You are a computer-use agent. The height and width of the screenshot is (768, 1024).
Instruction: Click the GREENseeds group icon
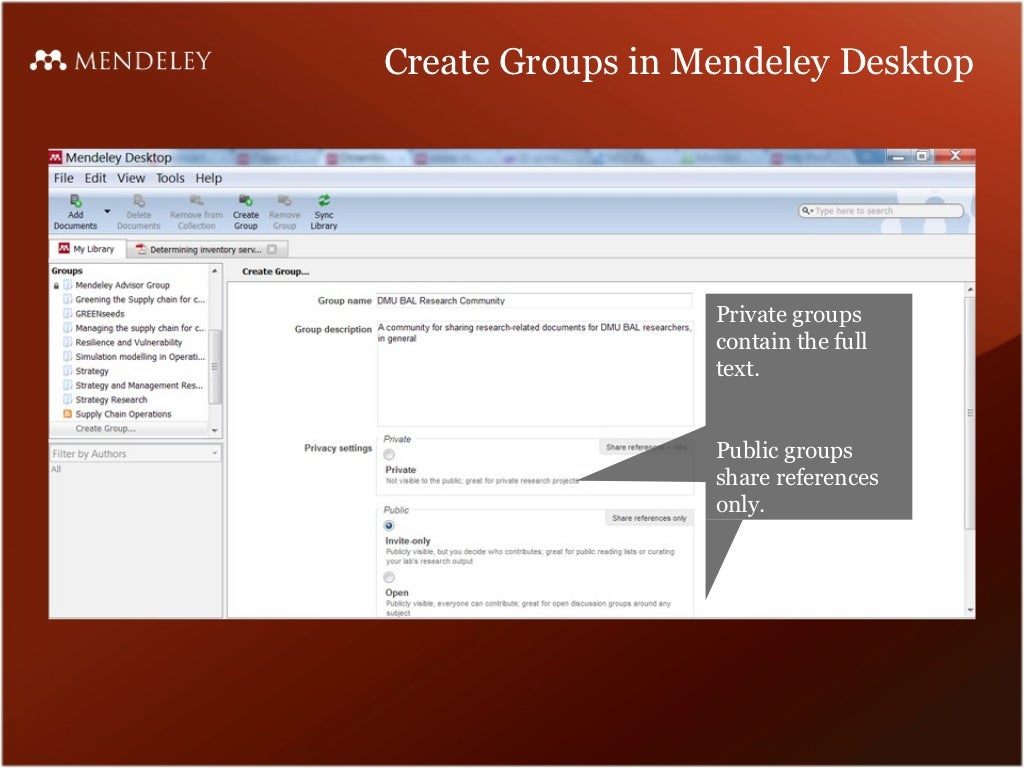tap(67, 313)
